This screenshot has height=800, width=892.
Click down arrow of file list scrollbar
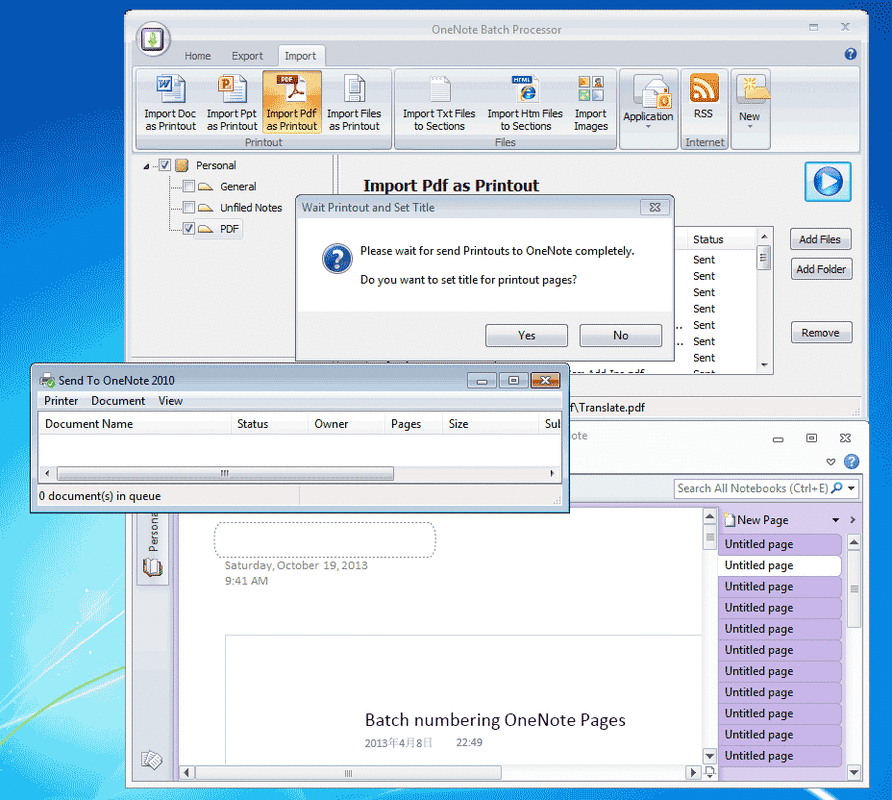tap(764, 365)
